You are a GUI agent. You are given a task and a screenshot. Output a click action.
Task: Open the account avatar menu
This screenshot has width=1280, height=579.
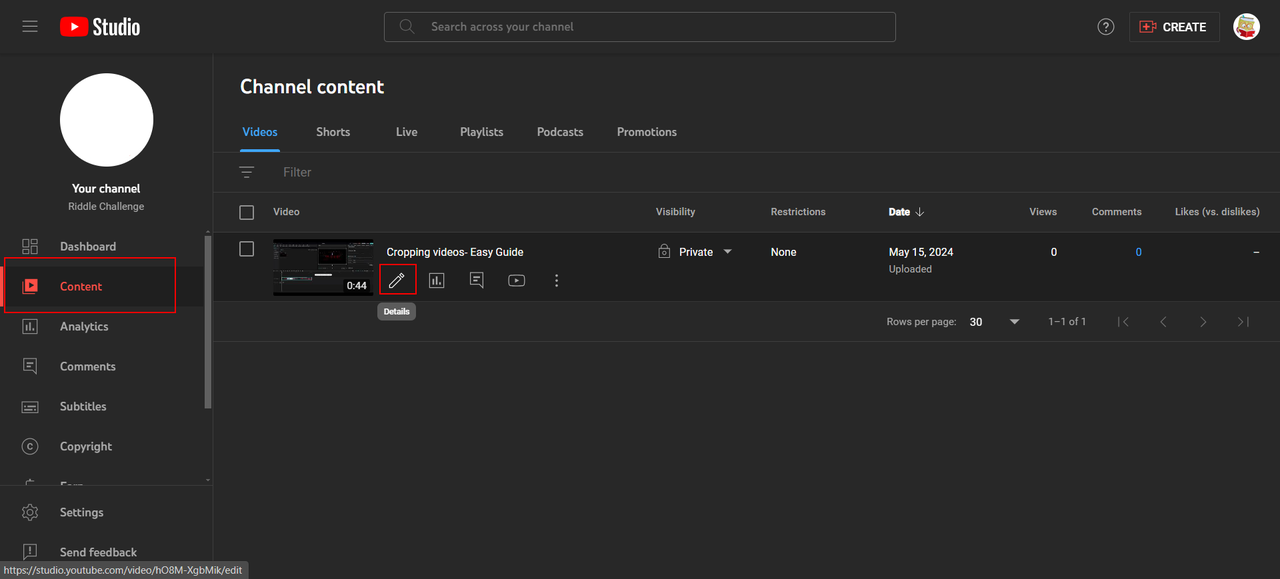pos(1246,27)
